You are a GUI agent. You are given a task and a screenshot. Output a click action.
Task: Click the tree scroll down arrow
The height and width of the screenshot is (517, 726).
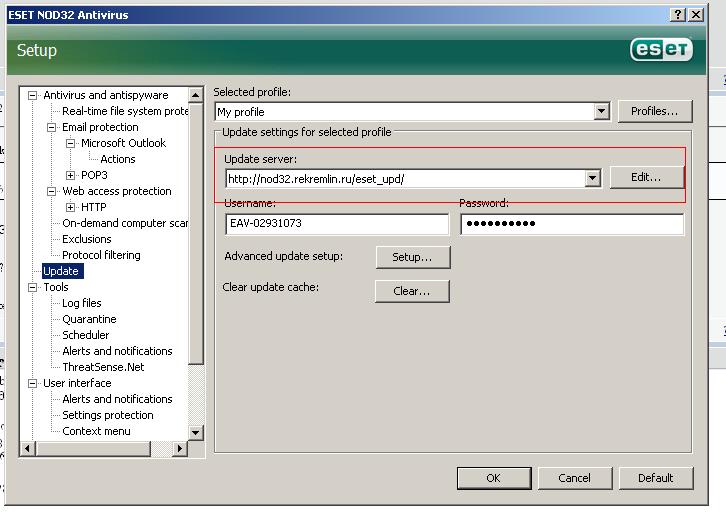pos(195,433)
